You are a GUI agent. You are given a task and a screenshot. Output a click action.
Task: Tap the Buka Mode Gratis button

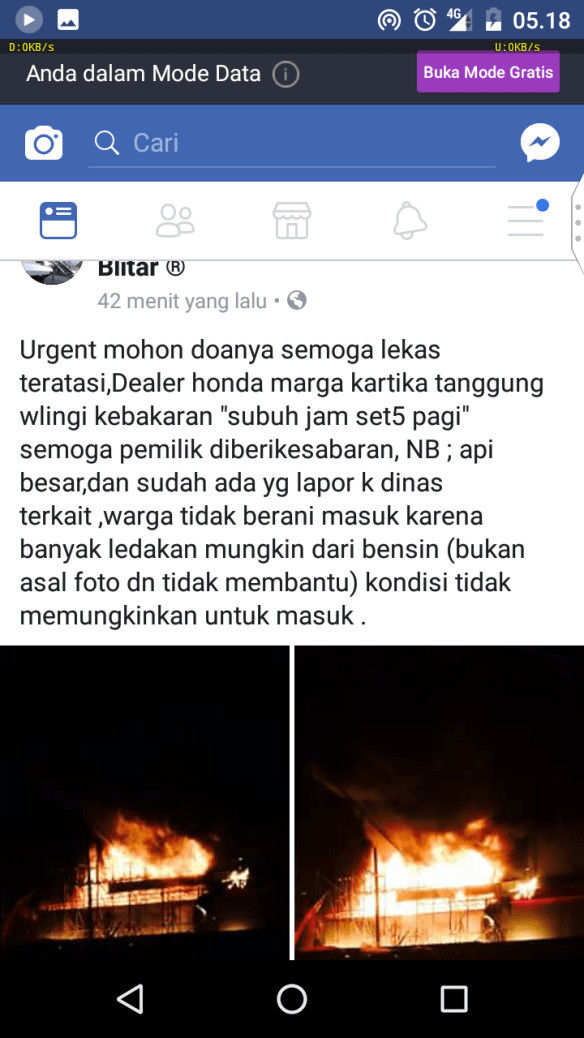tap(488, 71)
